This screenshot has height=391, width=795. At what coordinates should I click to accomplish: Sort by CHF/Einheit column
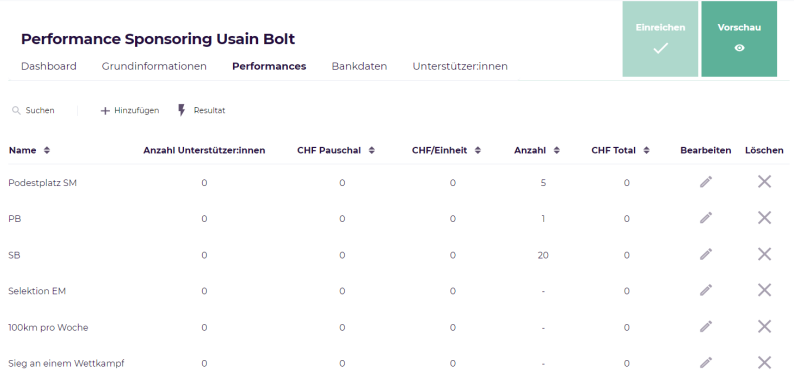[x=478, y=150]
